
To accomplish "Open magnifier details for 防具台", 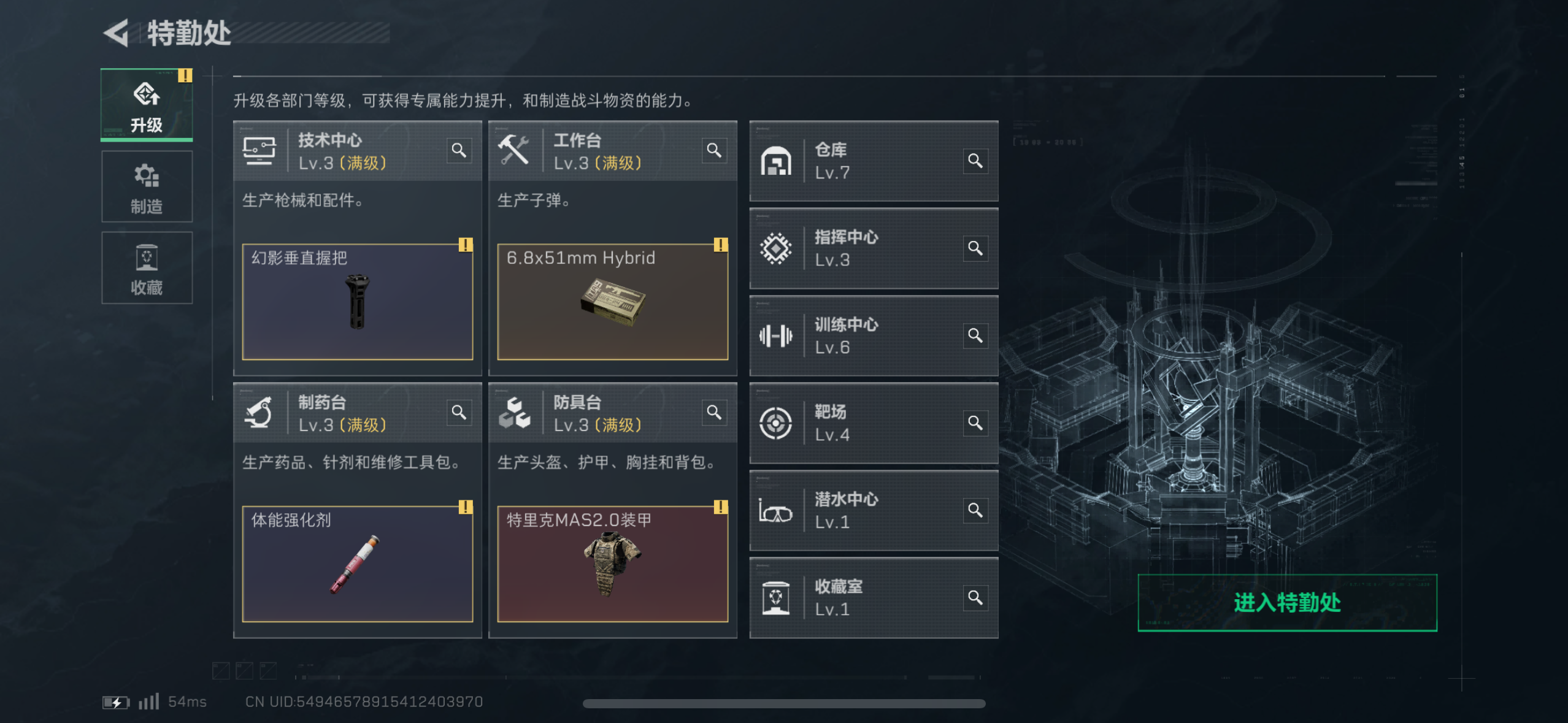I will coord(714,412).
